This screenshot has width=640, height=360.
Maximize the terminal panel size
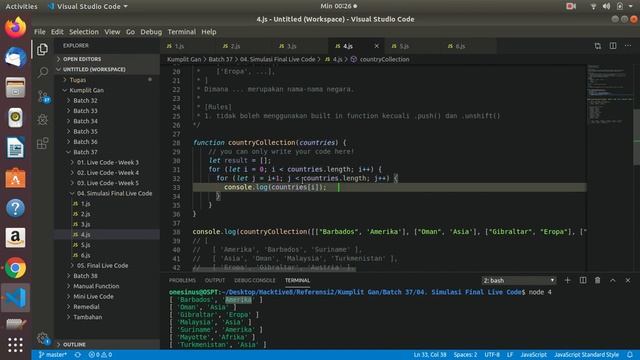point(613,280)
